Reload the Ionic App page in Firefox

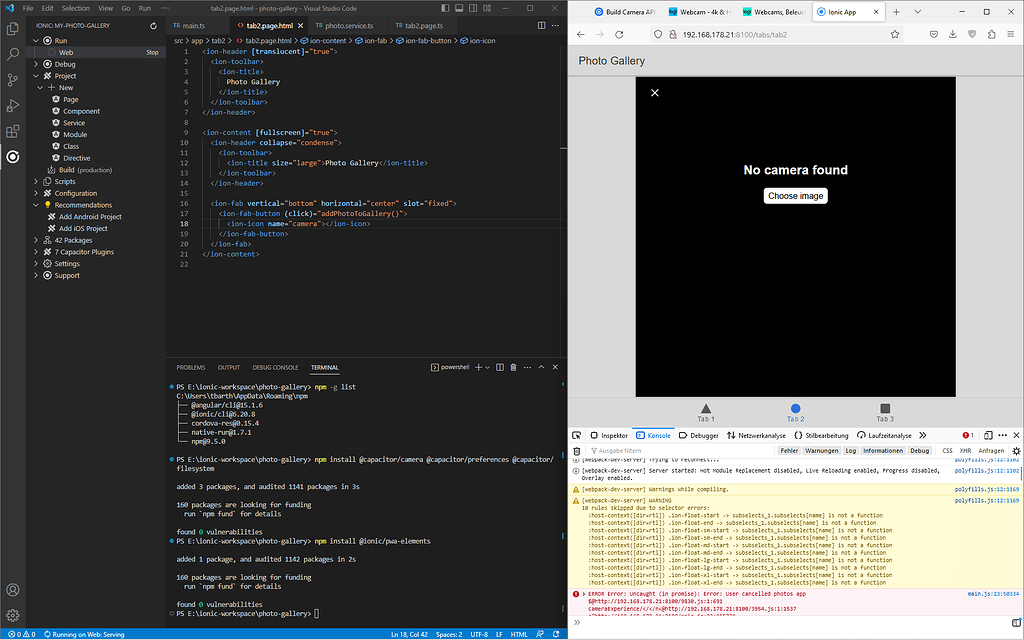pos(619,35)
